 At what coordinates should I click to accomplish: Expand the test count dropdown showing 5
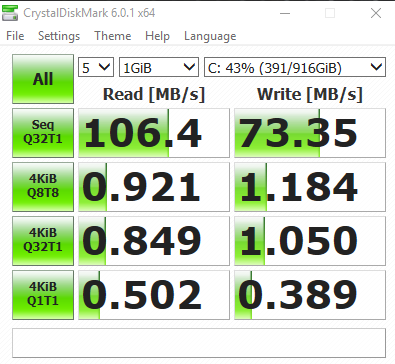click(x=96, y=68)
